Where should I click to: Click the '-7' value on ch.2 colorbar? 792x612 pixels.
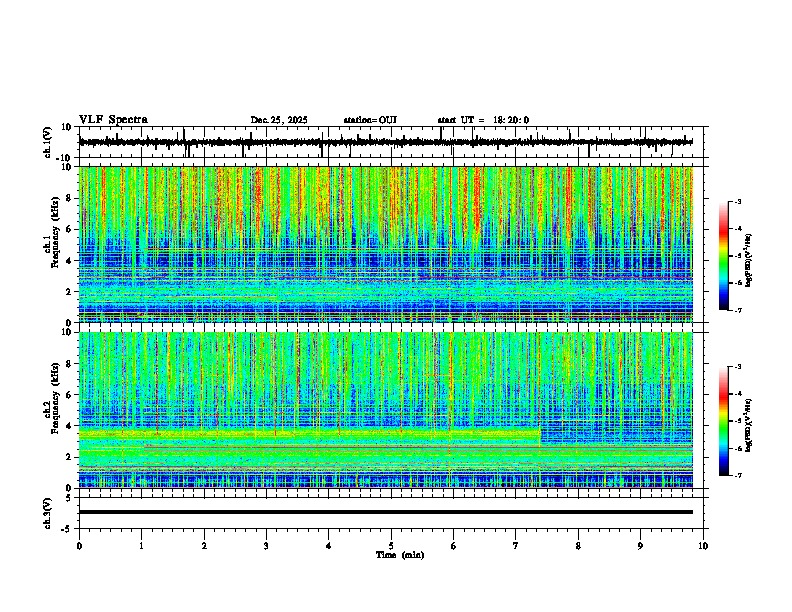tap(737, 475)
